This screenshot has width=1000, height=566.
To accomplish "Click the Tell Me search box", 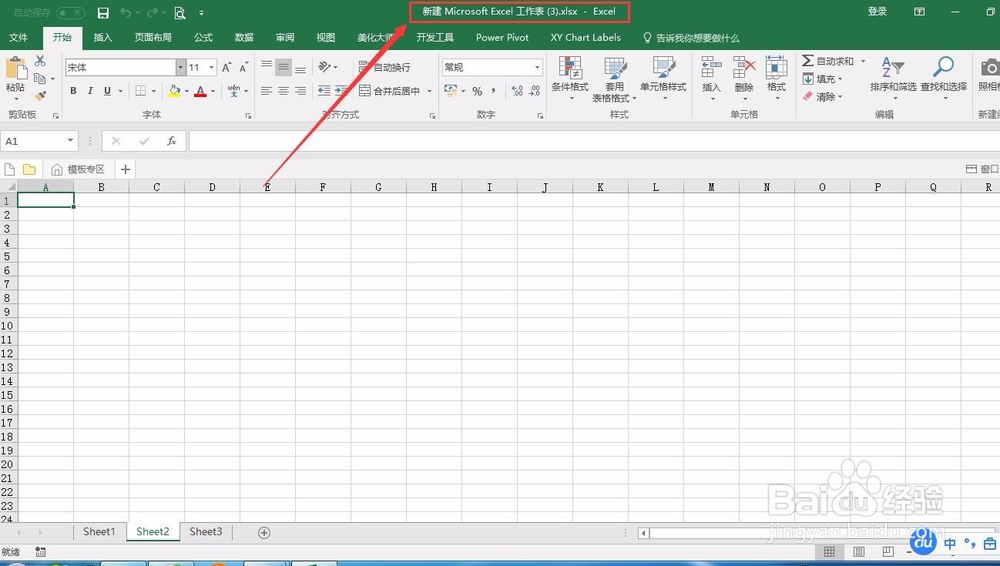I will point(691,38).
